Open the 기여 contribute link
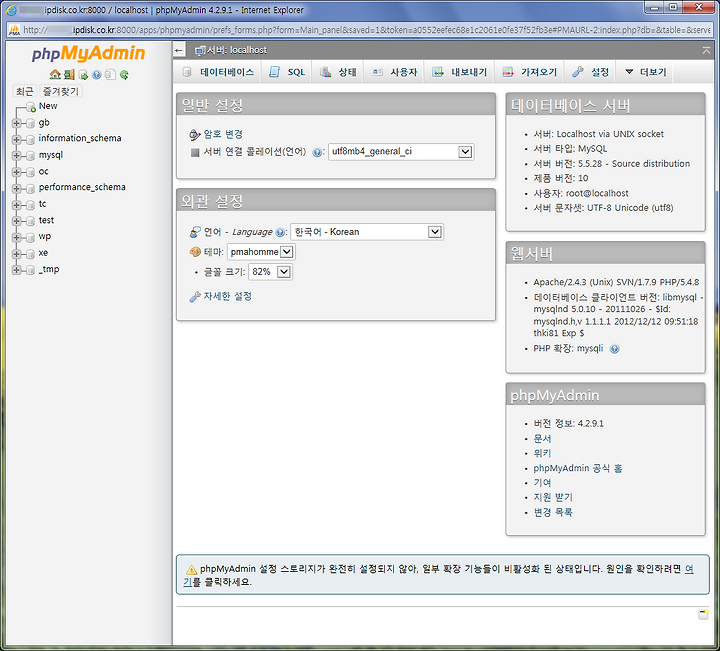 pyautogui.click(x=542, y=483)
